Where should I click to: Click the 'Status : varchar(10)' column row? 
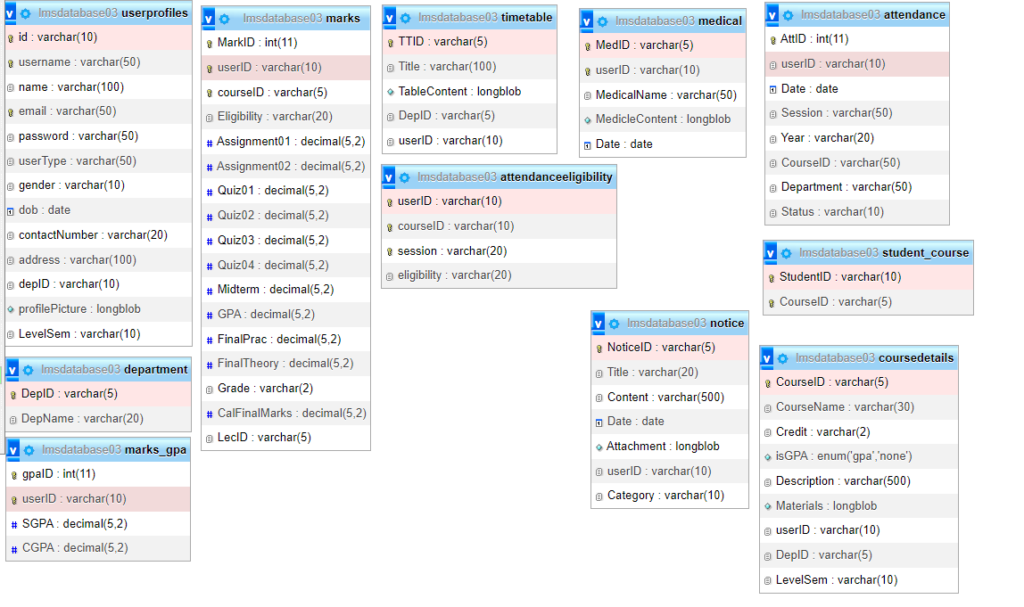[x=857, y=212]
